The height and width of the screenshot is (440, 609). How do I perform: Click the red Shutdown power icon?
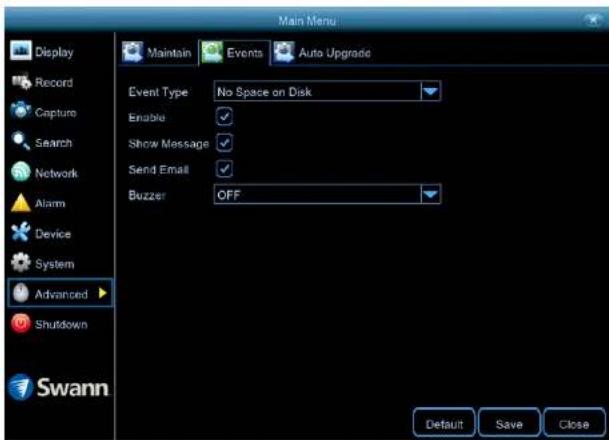[x=21, y=323]
